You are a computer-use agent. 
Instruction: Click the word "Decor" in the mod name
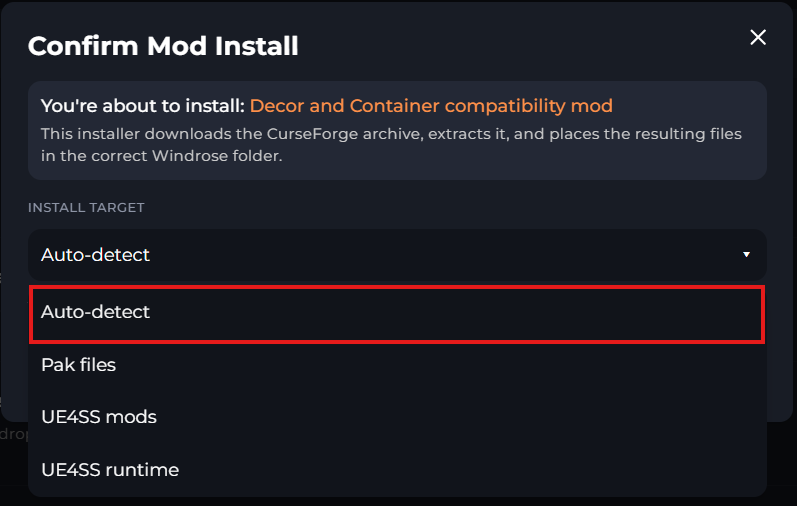pos(276,106)
